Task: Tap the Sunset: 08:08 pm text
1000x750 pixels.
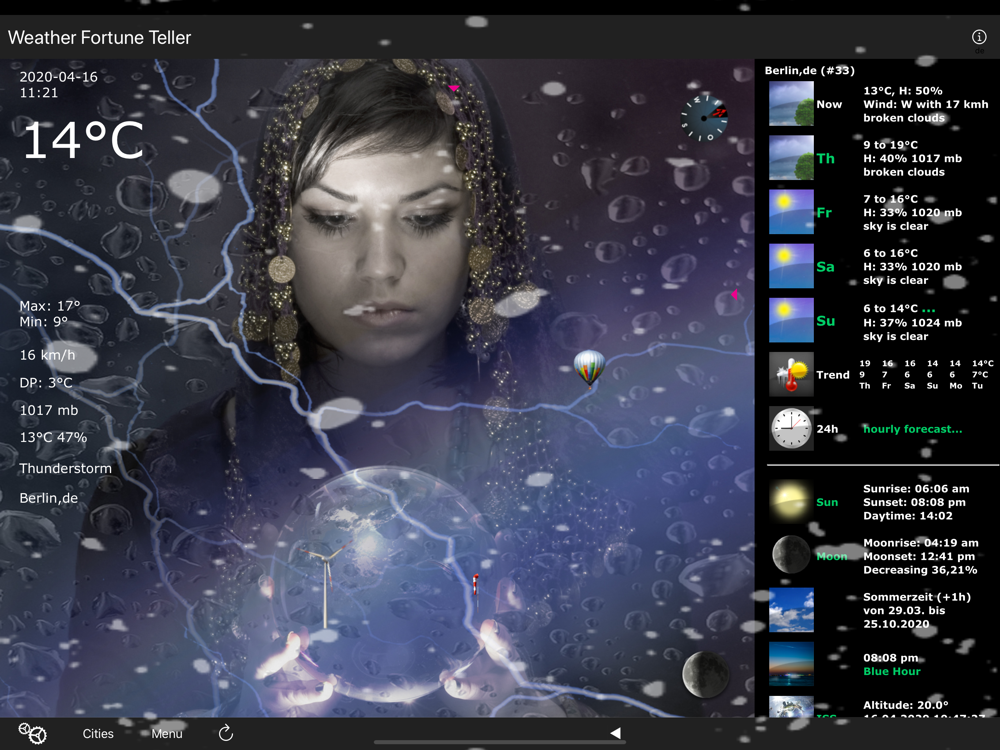Action: click(x=915, y=502)
